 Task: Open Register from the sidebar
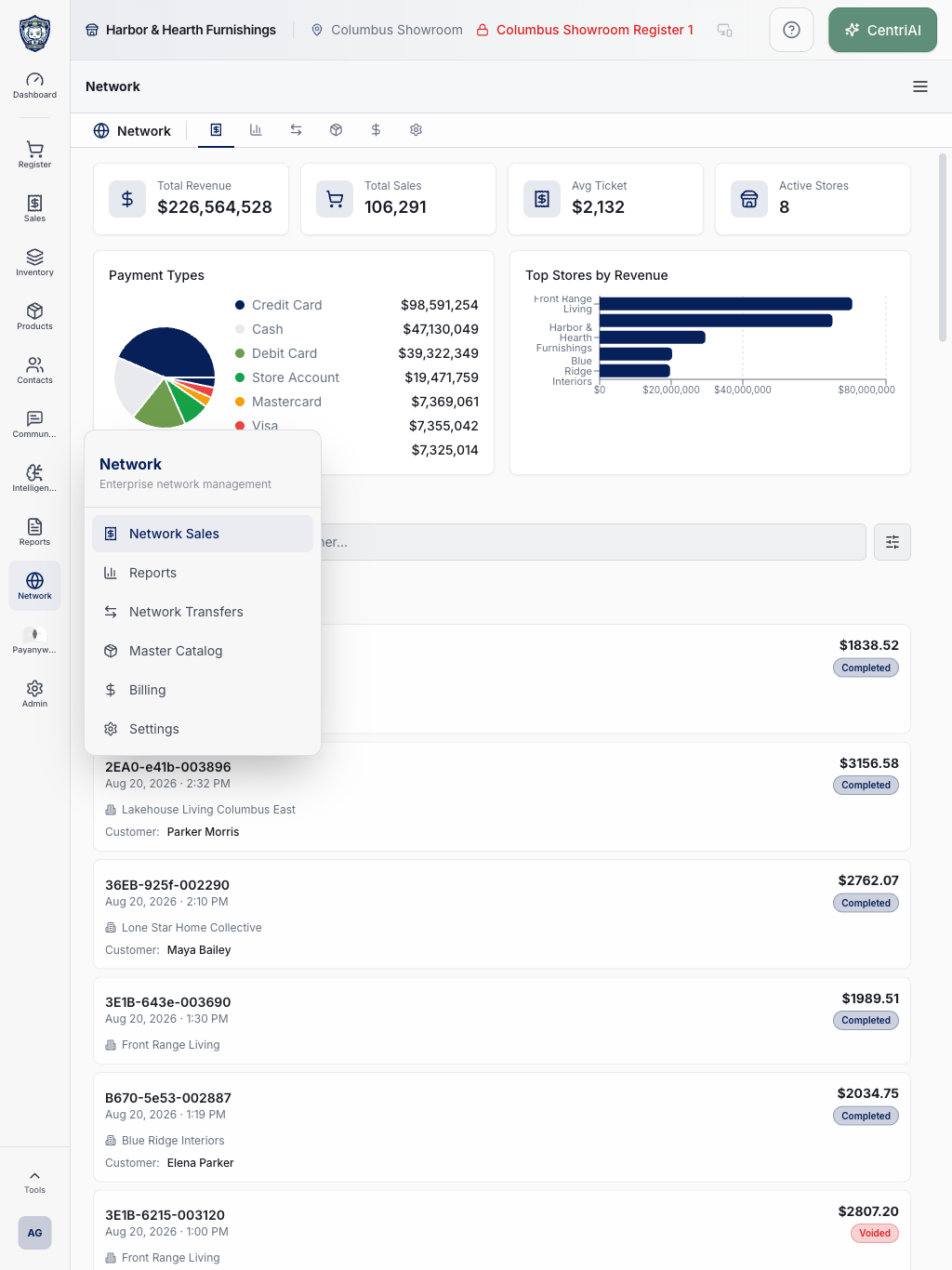[34, 154]
